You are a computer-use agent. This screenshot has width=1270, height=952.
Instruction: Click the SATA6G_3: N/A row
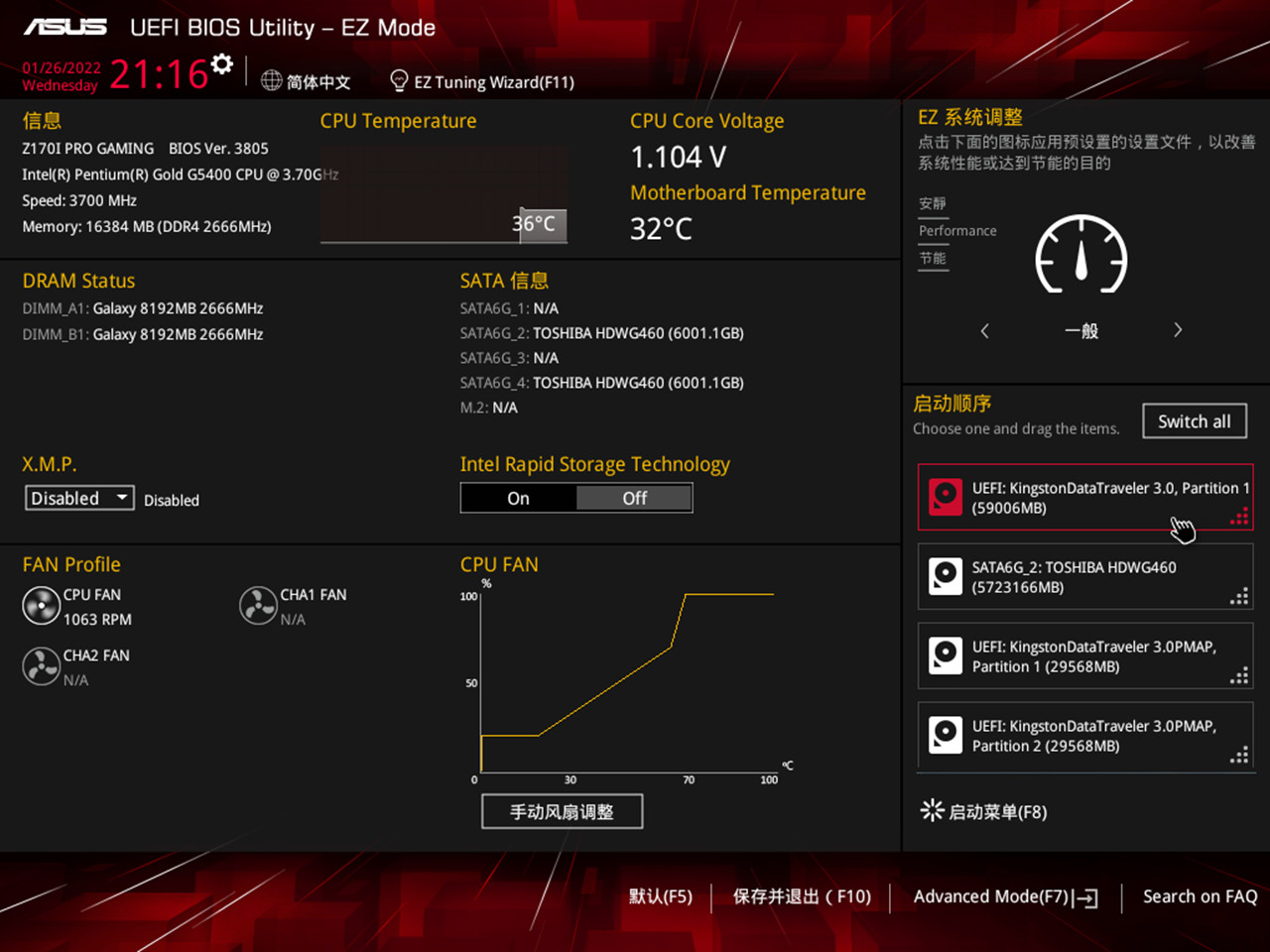tap(509, 358)
